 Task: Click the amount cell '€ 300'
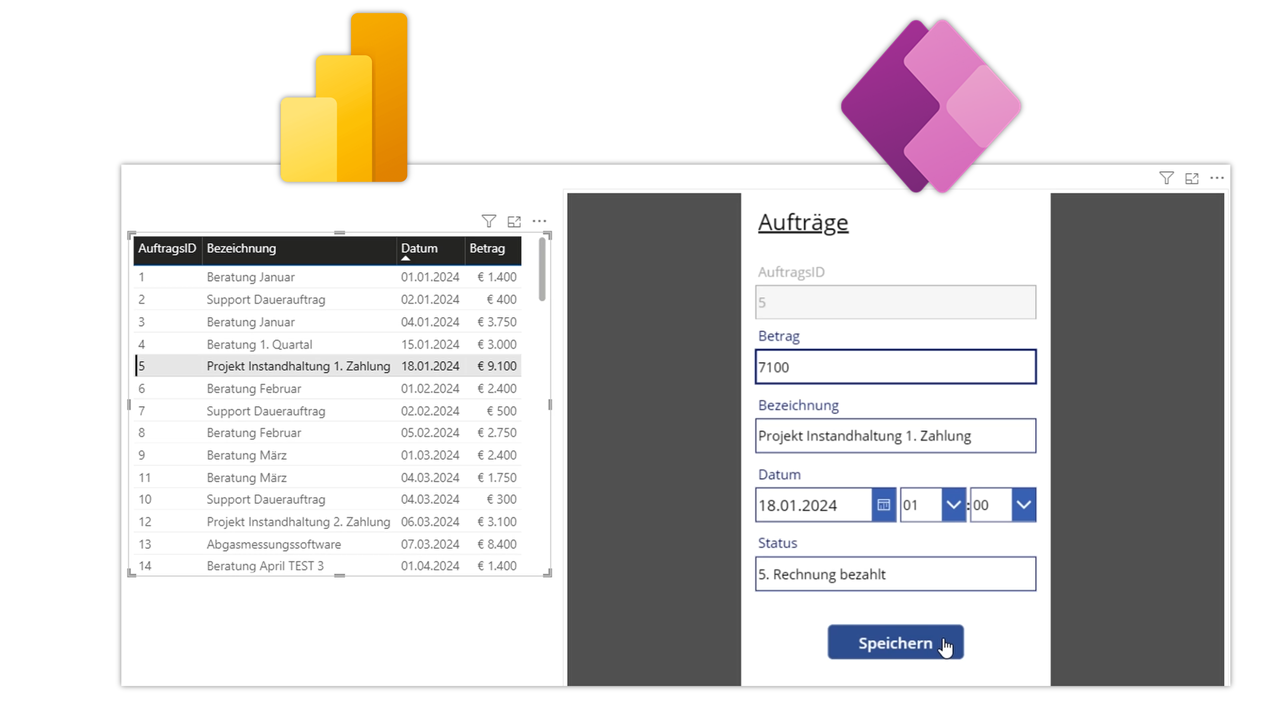[x=502, y=499]
